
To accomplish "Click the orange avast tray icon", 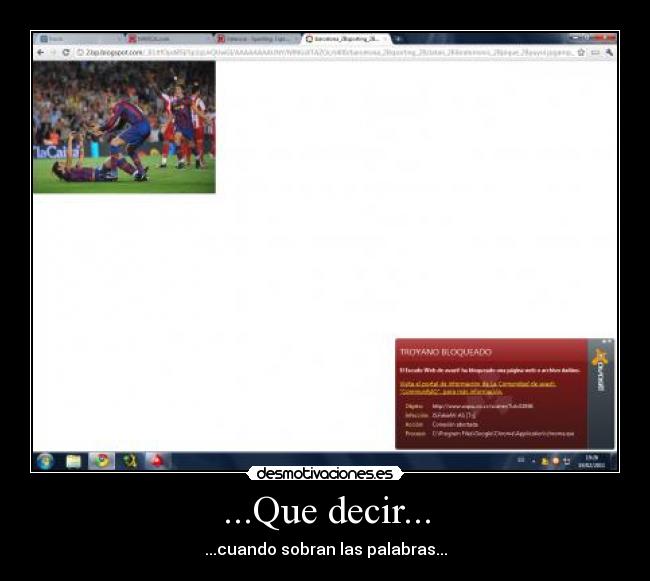I will tap(555, 461).
